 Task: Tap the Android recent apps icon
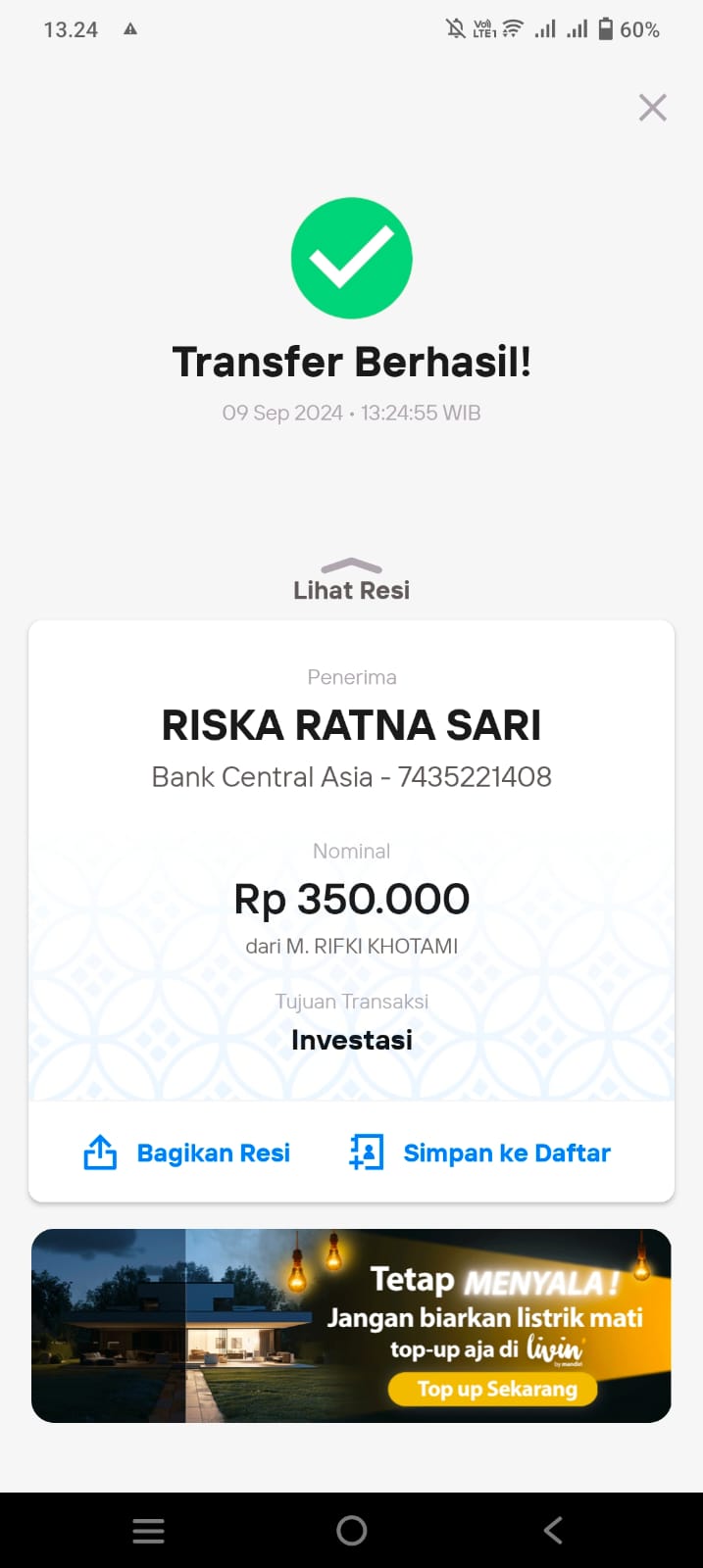pyautogui.click(x=148, y=1531)
